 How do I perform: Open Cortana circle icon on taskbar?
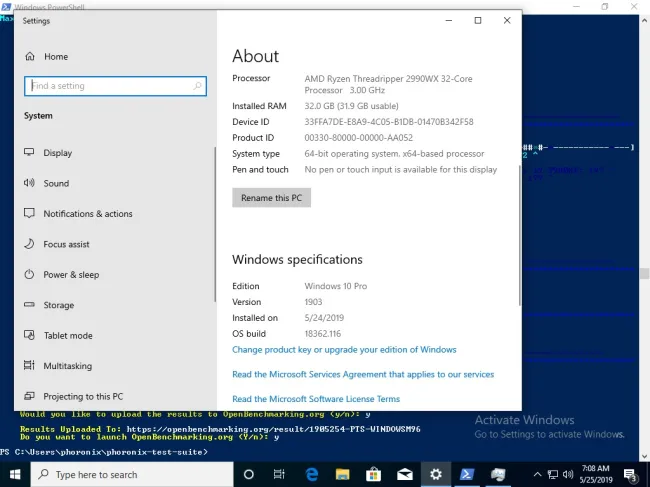tap(248, 474)
